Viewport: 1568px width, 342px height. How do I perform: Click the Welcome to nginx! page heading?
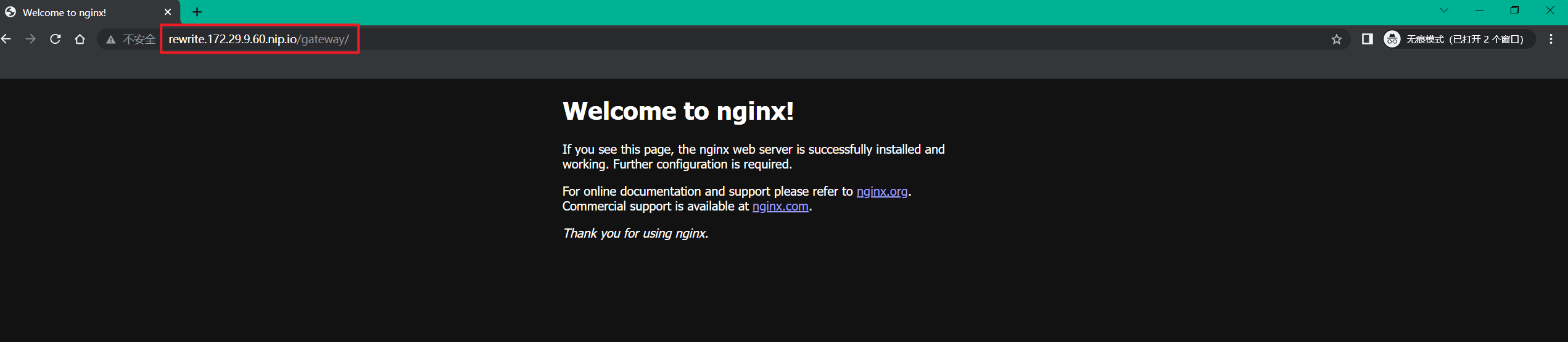click(x=677, y=111)
